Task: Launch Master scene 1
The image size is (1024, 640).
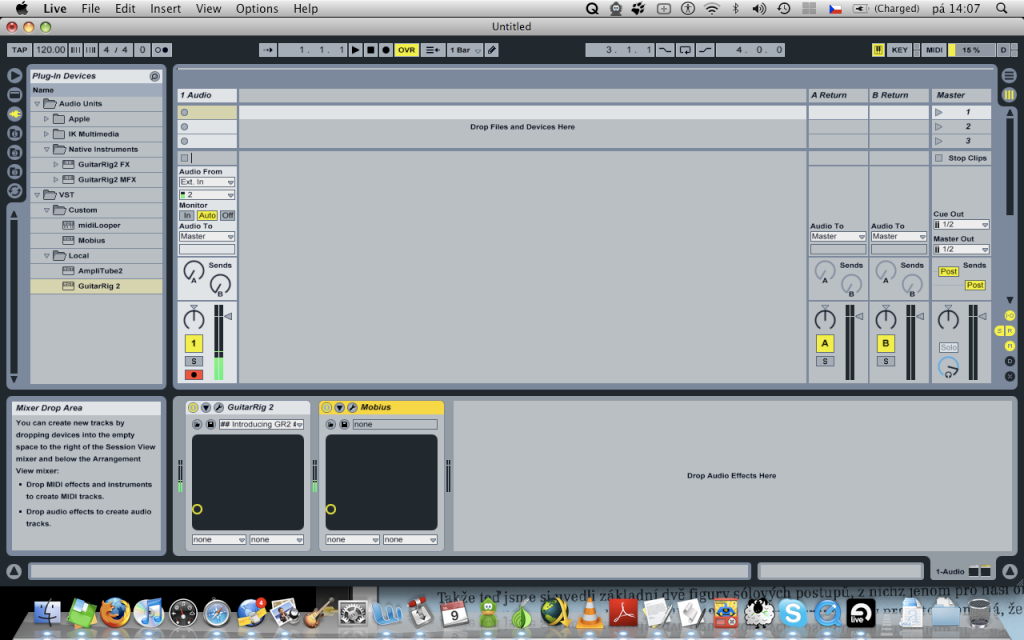Action: [x=938, y=112]
